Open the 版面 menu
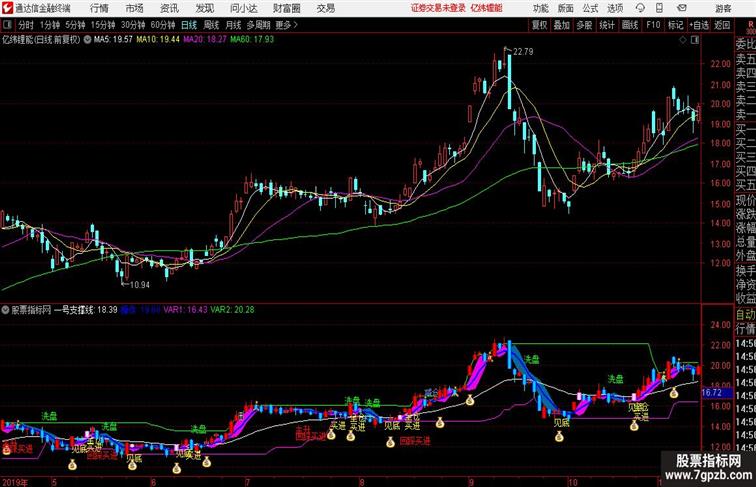Image resolution: width=756 pixels, height=487 pixels. pyautogui.click(x=565, y=8)
